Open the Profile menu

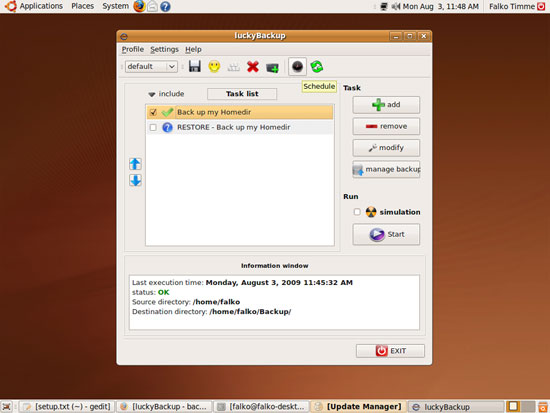coord(133,49)
